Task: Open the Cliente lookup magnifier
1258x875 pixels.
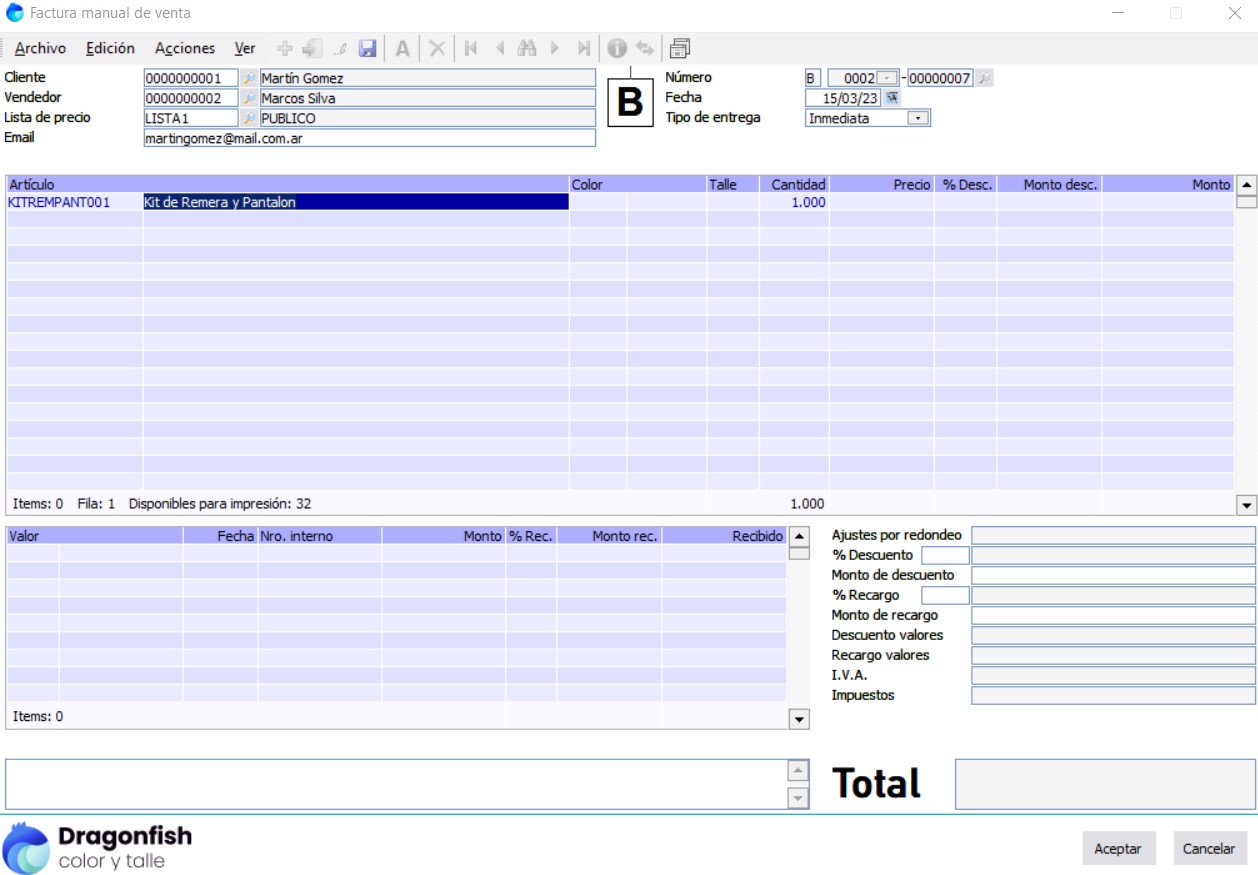Action: [x=249, y=78]
